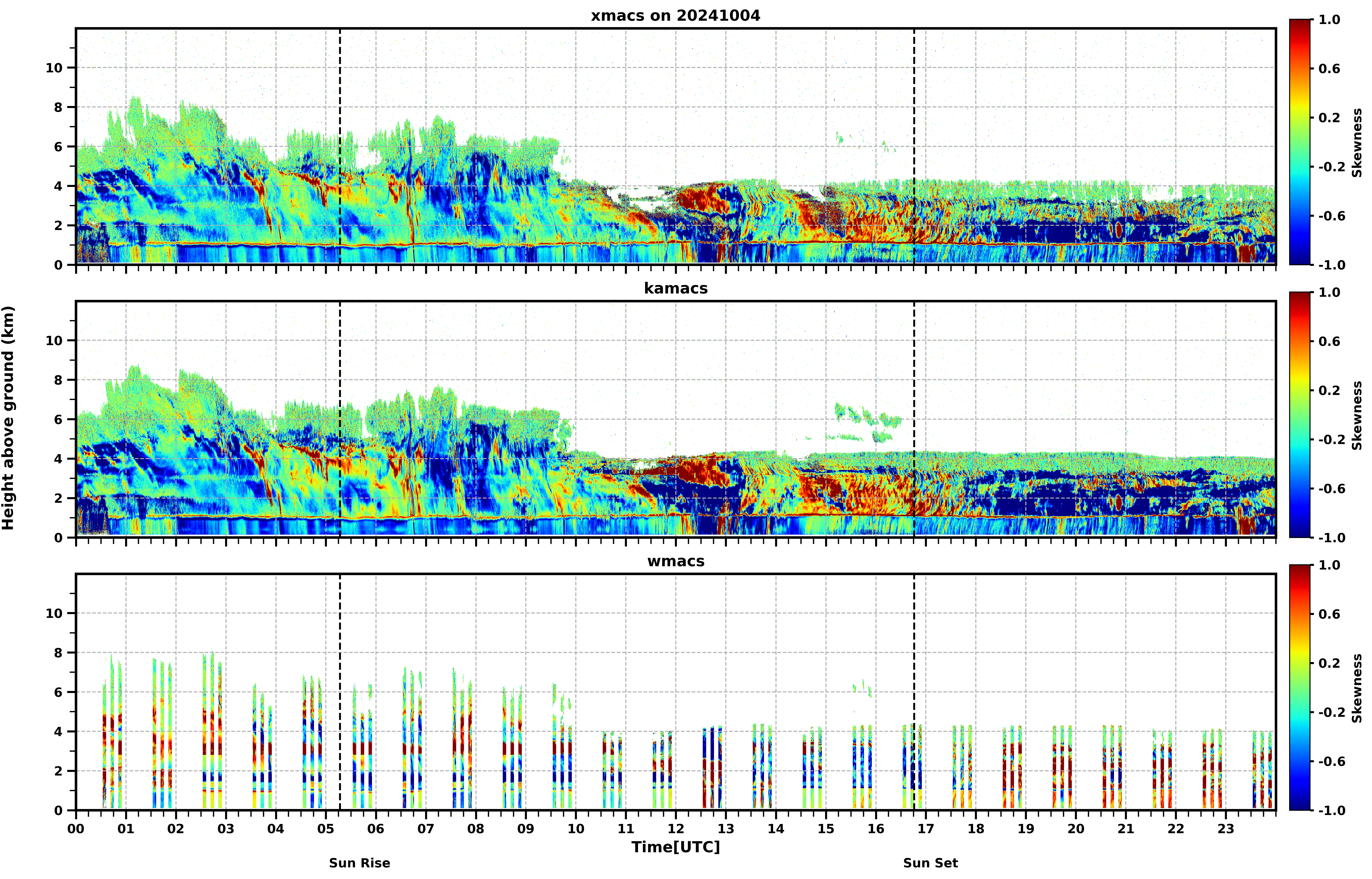Click the "08" time tick label

(476, 829)
